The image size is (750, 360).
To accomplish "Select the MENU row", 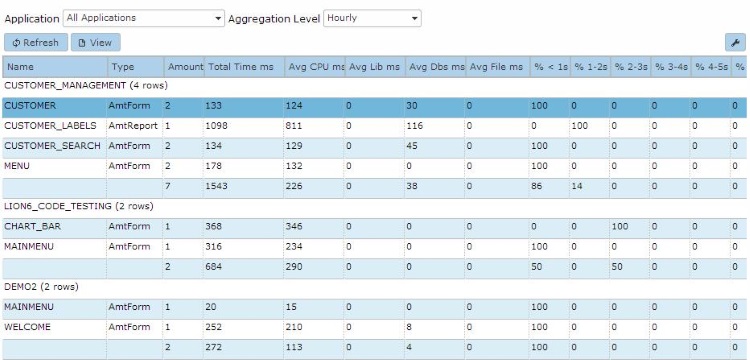I will pos(374,166).
